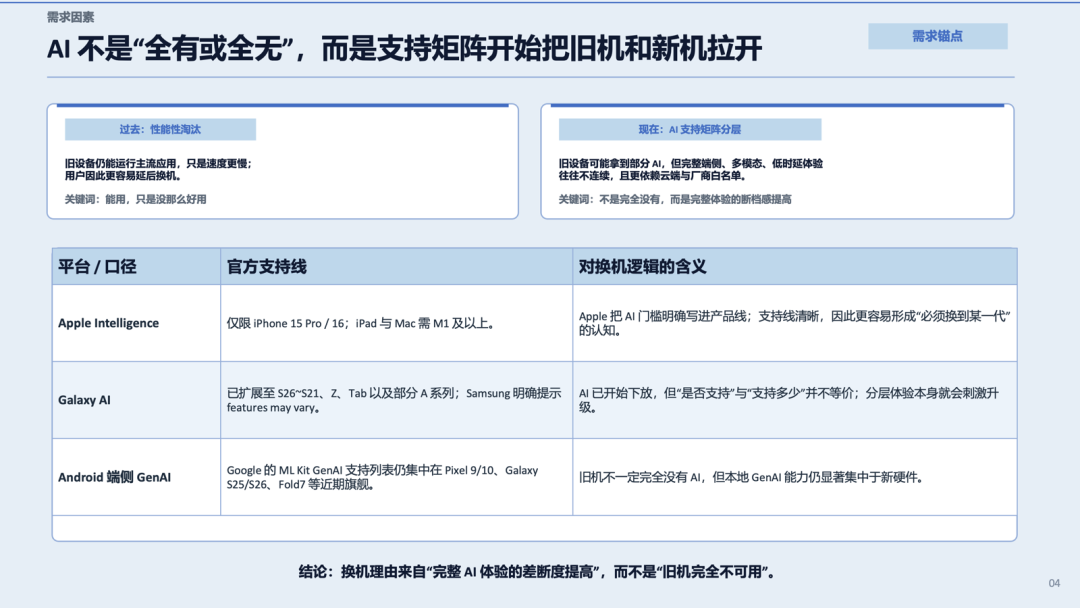Select the Galaxy AI row label
The width and height of the screenshot is (1080, 608).
tap(84, 400)
